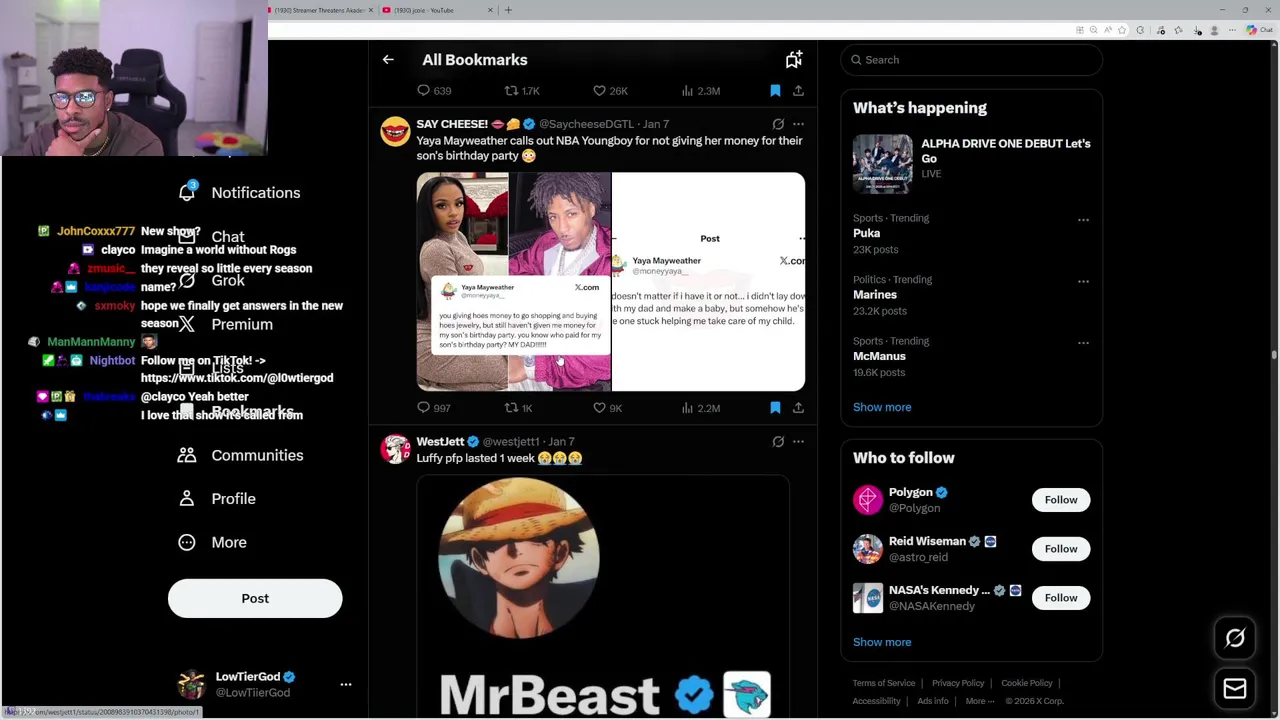Show more trends under What's happening
The width and height of the screenshot is (1280, 720).
[x=882, y=407]
